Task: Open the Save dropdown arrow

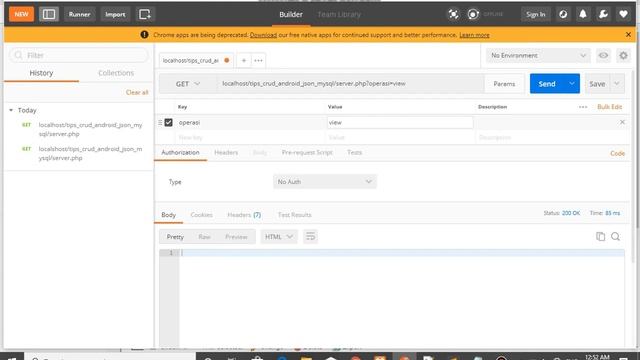Action: (617, 84)
